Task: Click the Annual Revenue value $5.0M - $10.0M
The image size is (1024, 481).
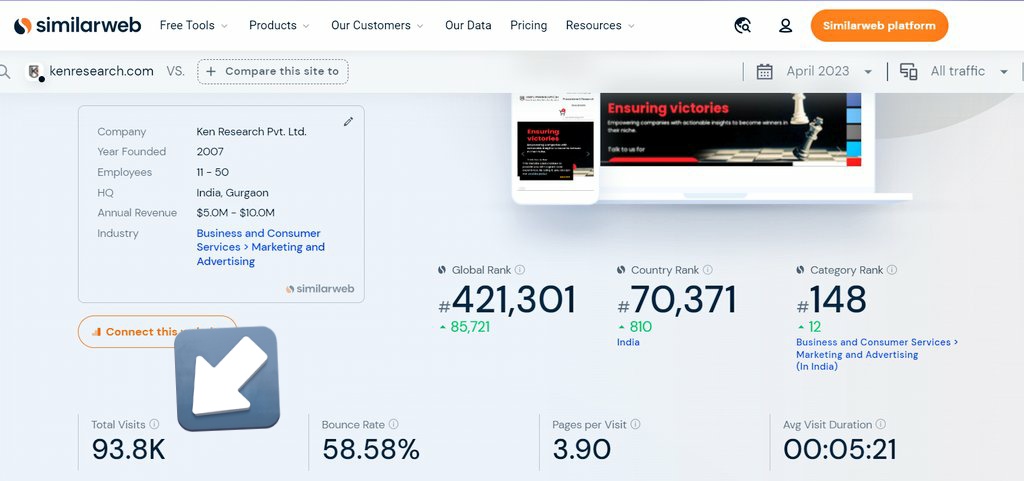Action: click(x=236, y=213)
